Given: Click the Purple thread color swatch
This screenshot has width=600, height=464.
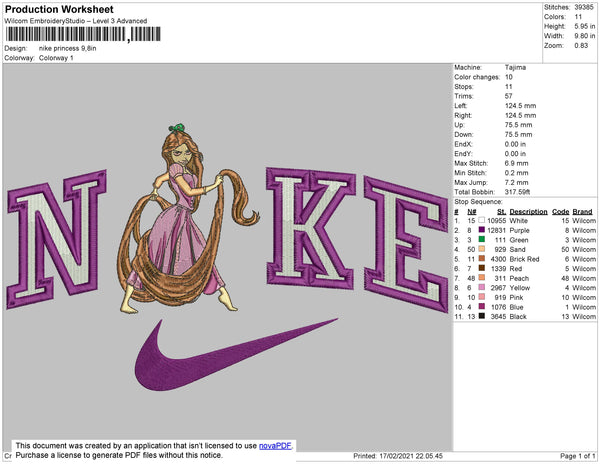Looking at the screenshot, I should point(481,230).
